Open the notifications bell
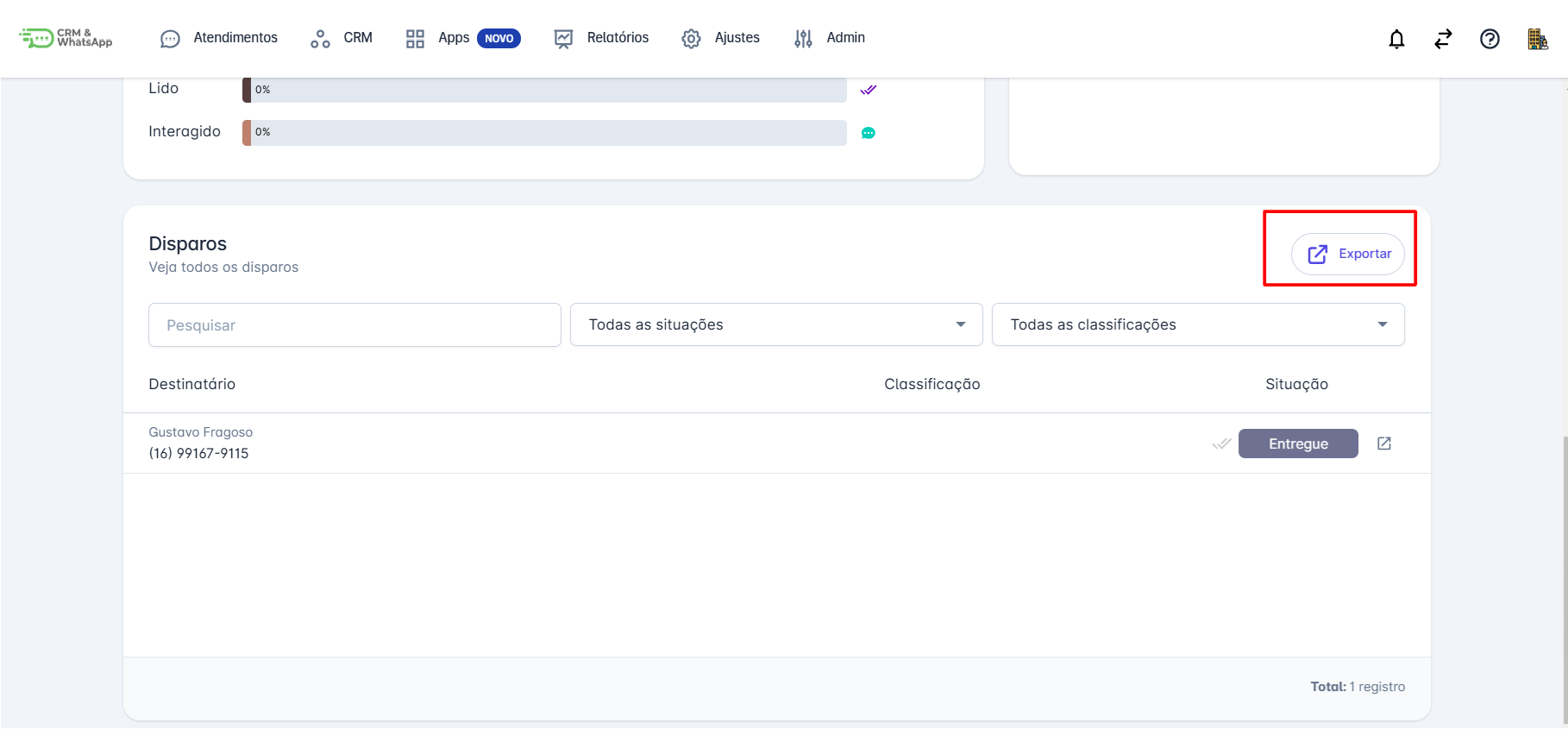Image resolution: width=1568 pixels, height=730 pixels. click(1396, 39)
